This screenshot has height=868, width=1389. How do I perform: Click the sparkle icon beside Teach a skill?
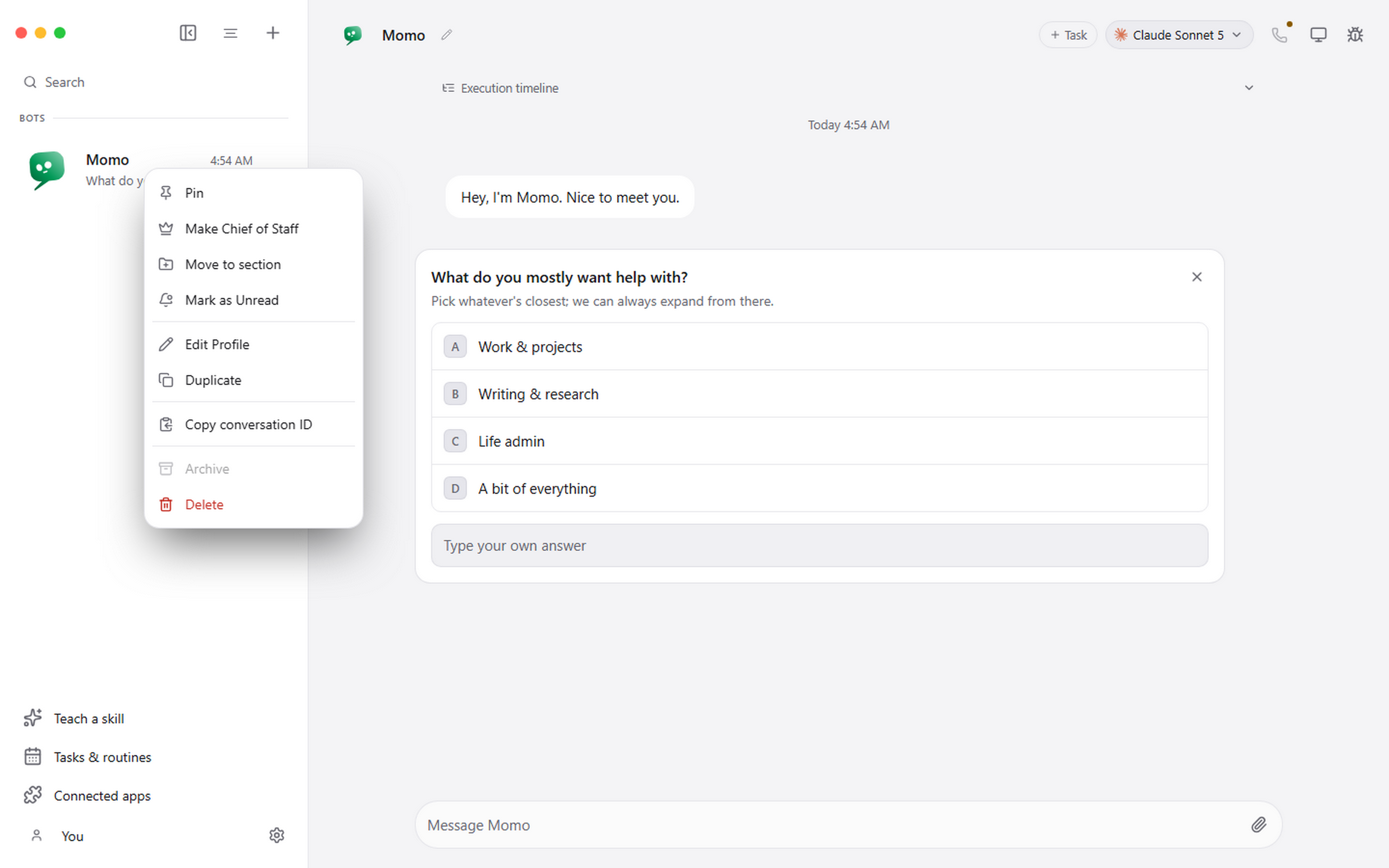pos(33,718)
